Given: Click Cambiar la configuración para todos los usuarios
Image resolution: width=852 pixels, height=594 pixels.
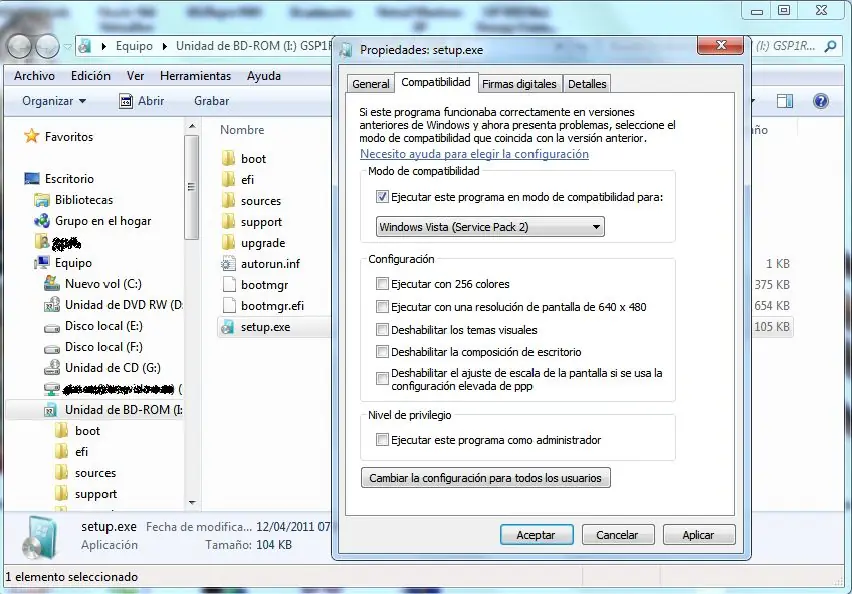Looking at the screenshot, I should [486, 478].
